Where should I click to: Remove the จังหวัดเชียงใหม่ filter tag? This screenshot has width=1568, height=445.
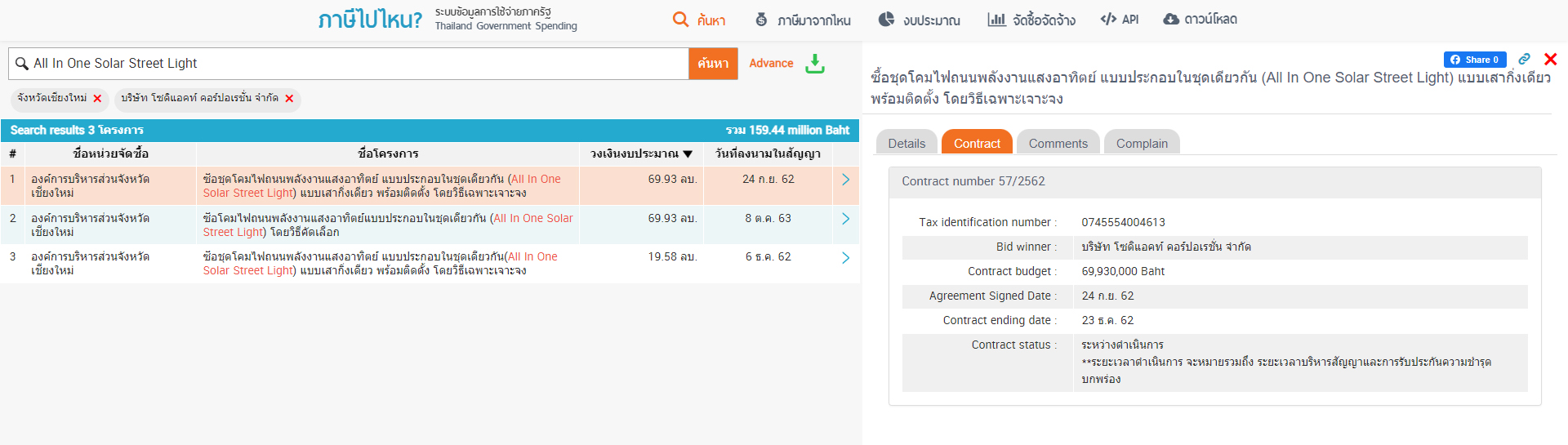(97, 99)
